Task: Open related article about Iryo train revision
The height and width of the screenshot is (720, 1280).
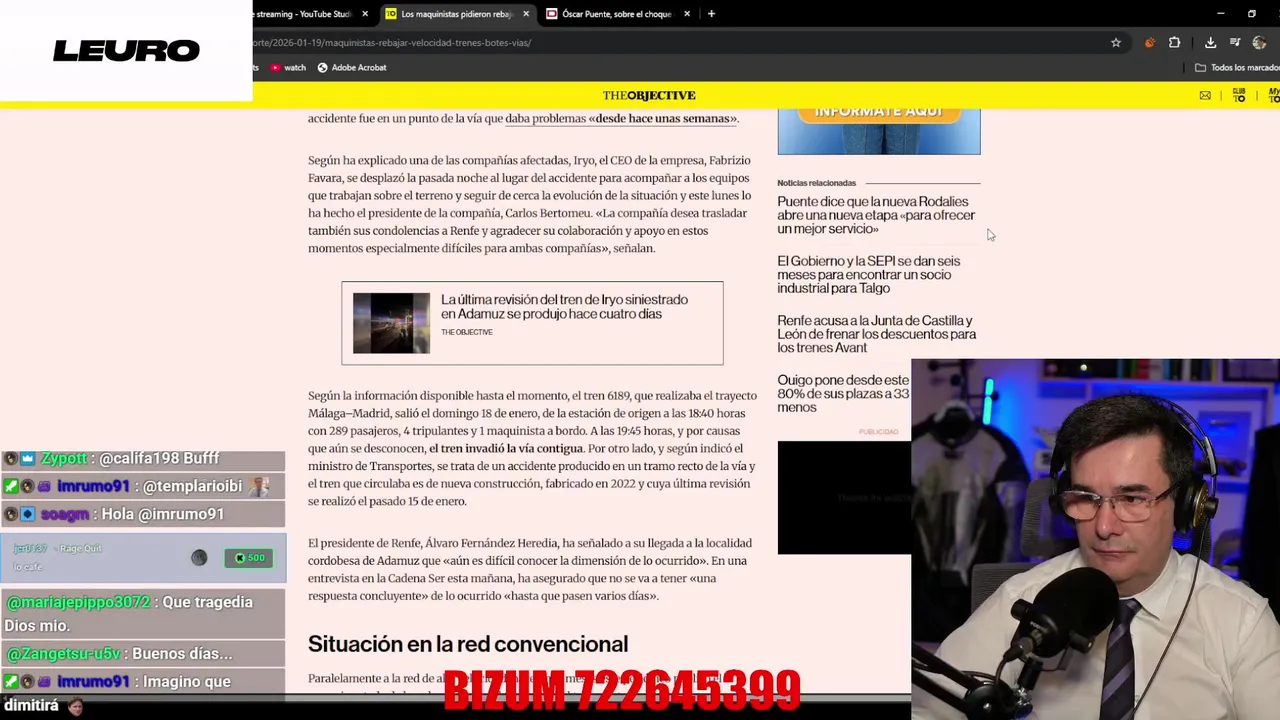Action: pos(564,307)
